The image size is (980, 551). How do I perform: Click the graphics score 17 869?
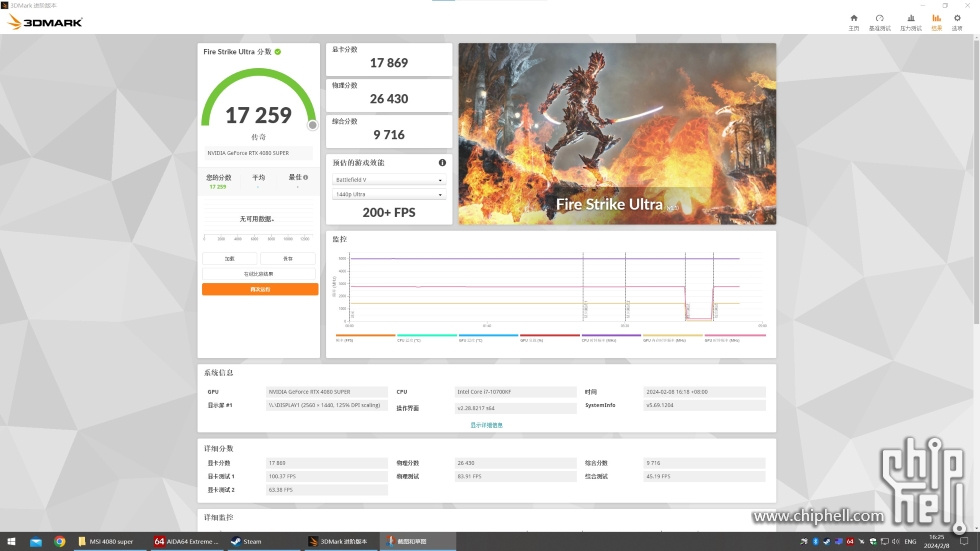point(389,62)
